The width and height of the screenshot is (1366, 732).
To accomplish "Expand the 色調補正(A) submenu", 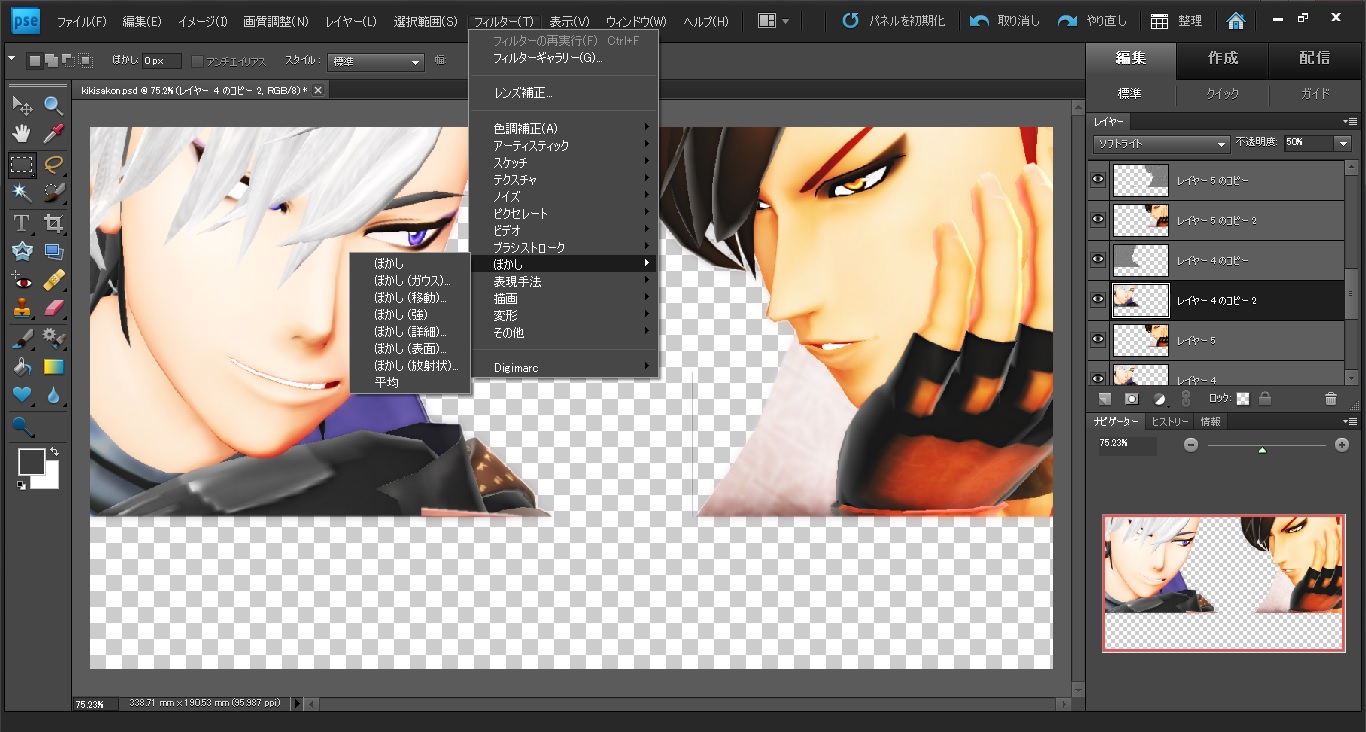I will click(x=564, y=128).
